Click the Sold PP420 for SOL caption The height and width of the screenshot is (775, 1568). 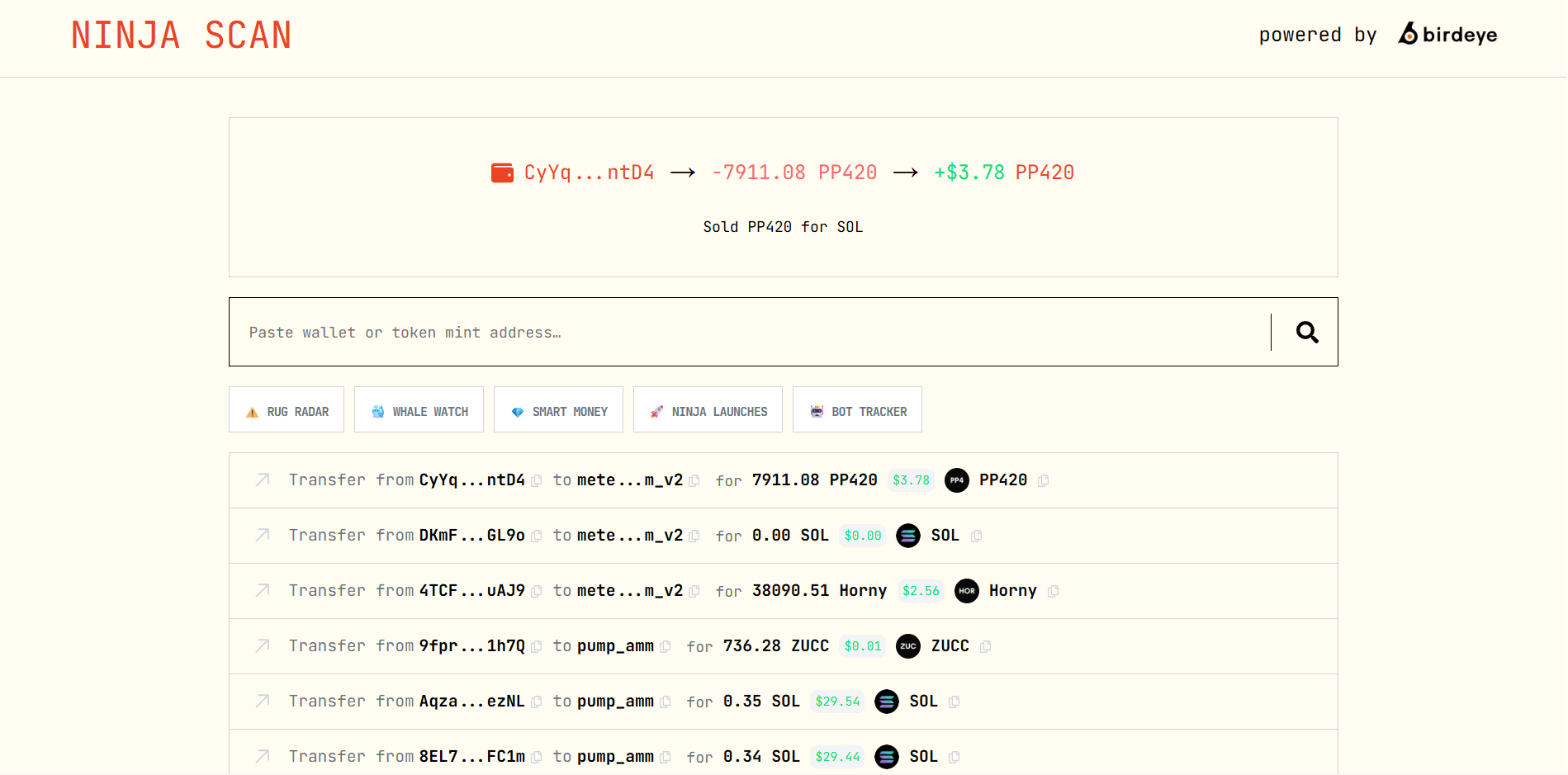(x=783, y=227)
